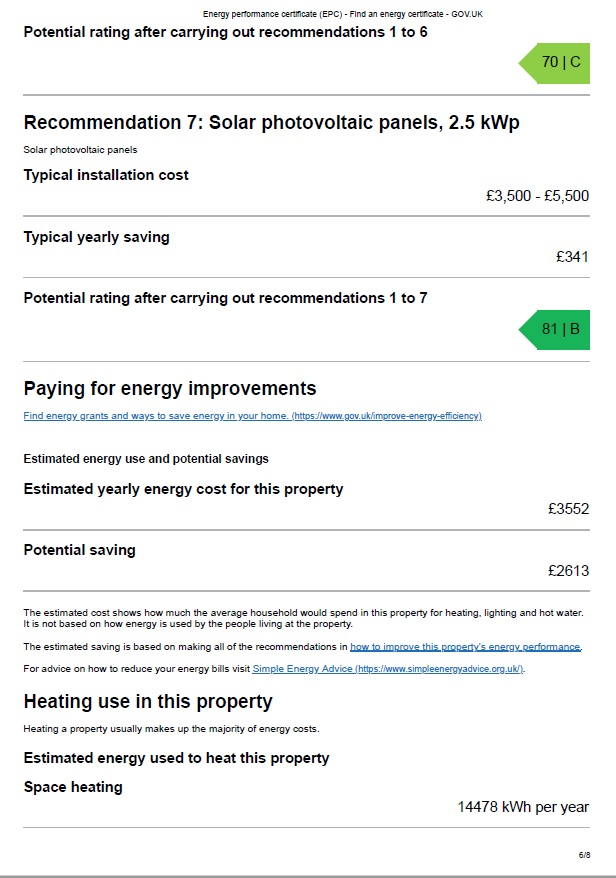Select the £341 typical yearly saving value

572,257
